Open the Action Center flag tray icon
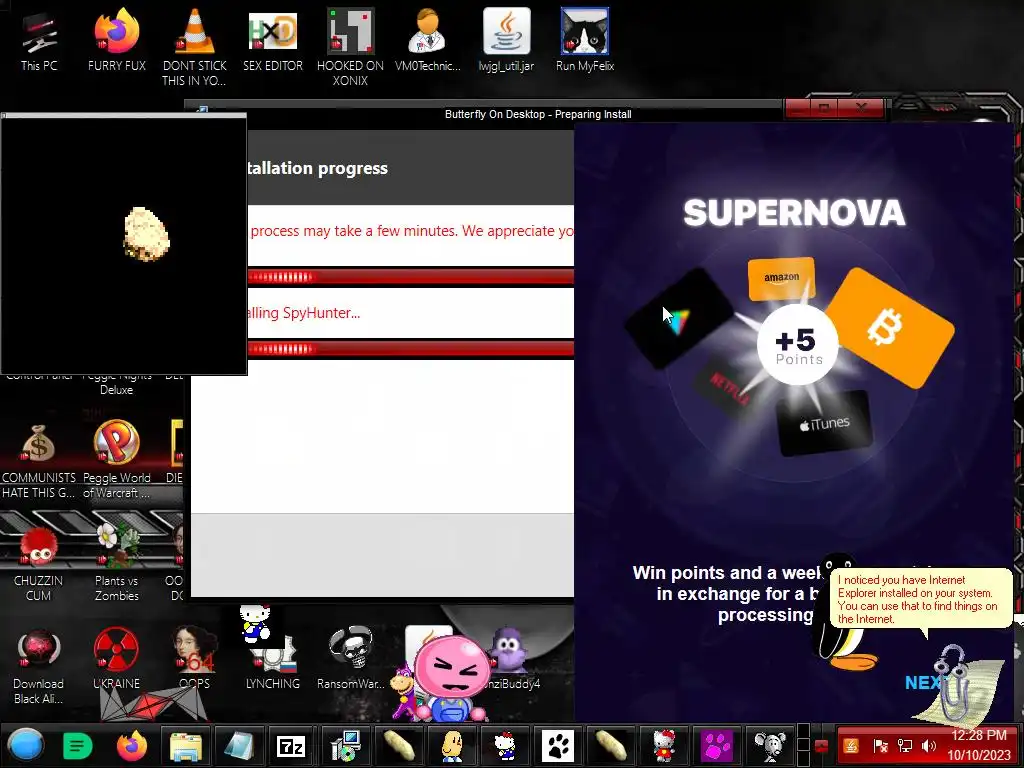The height and width of the screenshot is (768, 1024). (x=880, y=746)
